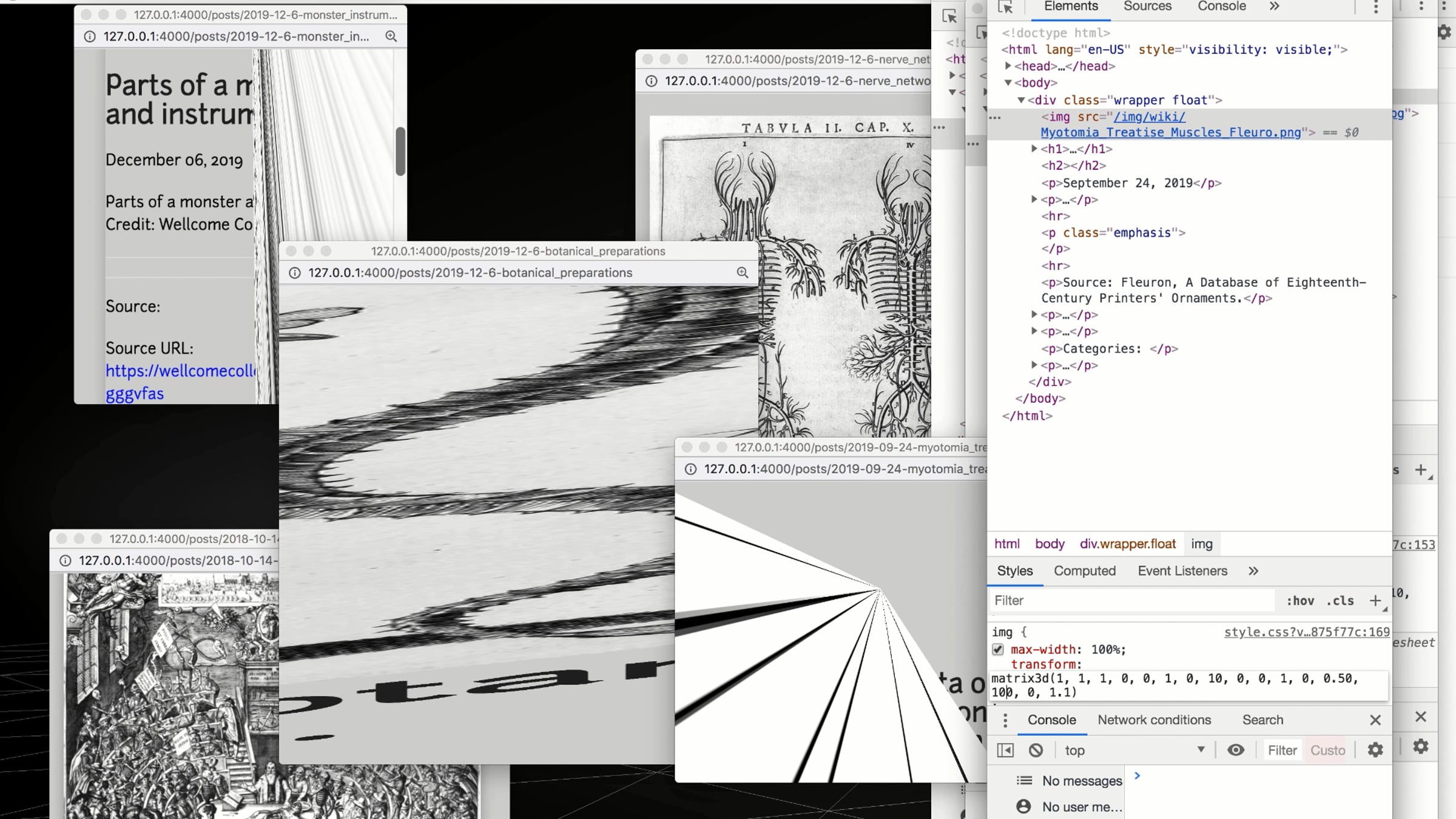Toggle the :hov element state button
This screenshot has width=1456, height=819.
(x=1299, y=601)
